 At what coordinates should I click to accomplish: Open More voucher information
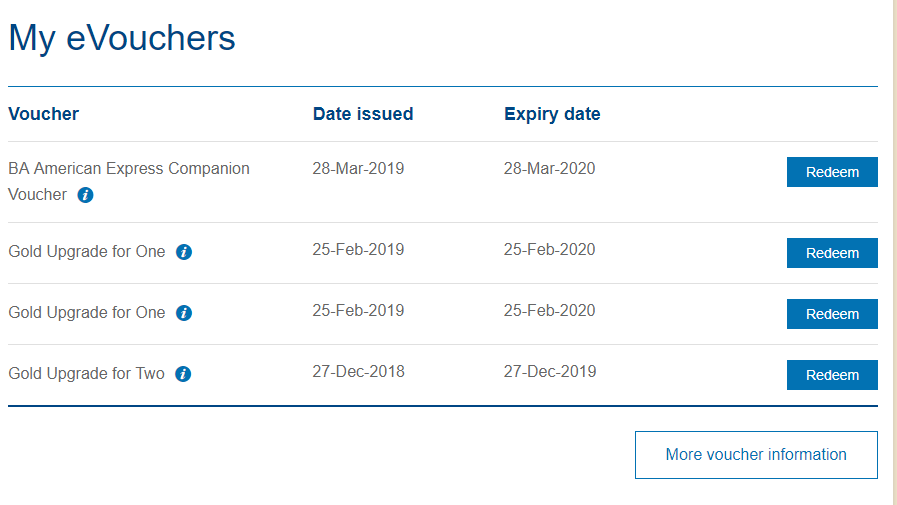coord(756,455)
